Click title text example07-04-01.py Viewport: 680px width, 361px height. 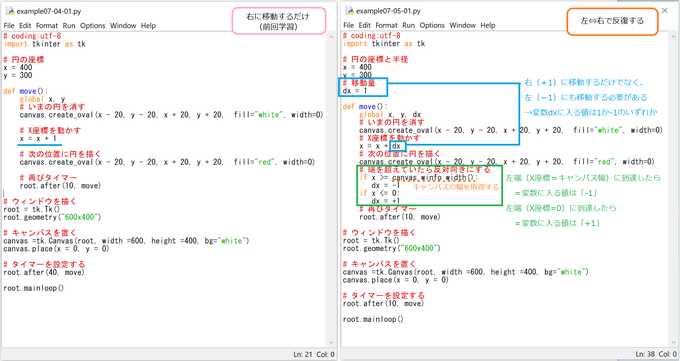click(x=49, y=11)
